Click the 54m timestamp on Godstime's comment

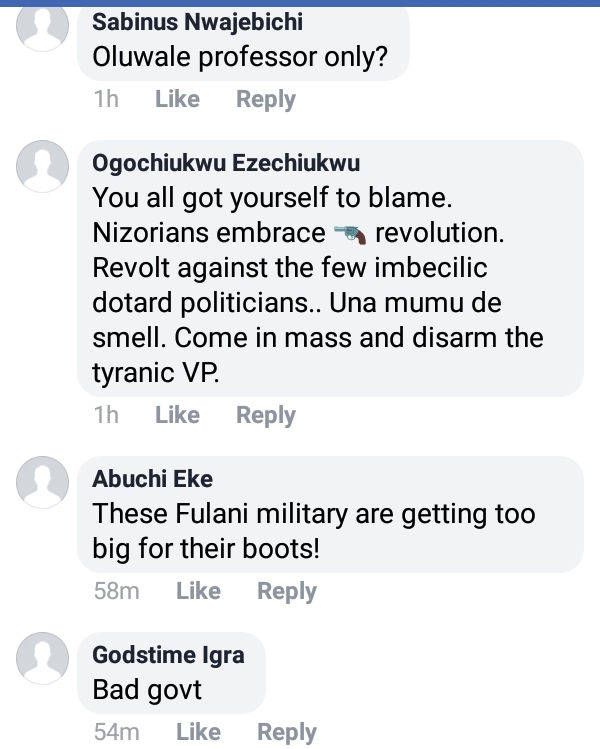[116, 732]
